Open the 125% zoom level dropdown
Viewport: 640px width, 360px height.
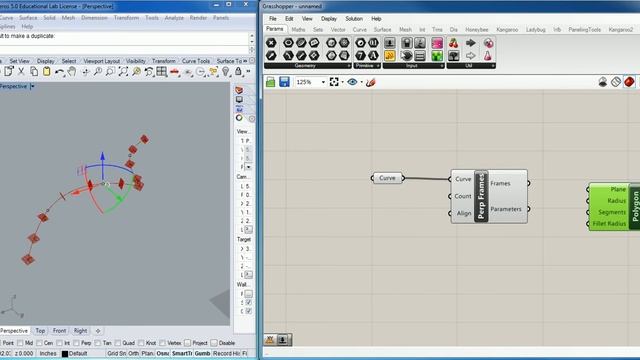pyautogui.click(x=323, y=82)
